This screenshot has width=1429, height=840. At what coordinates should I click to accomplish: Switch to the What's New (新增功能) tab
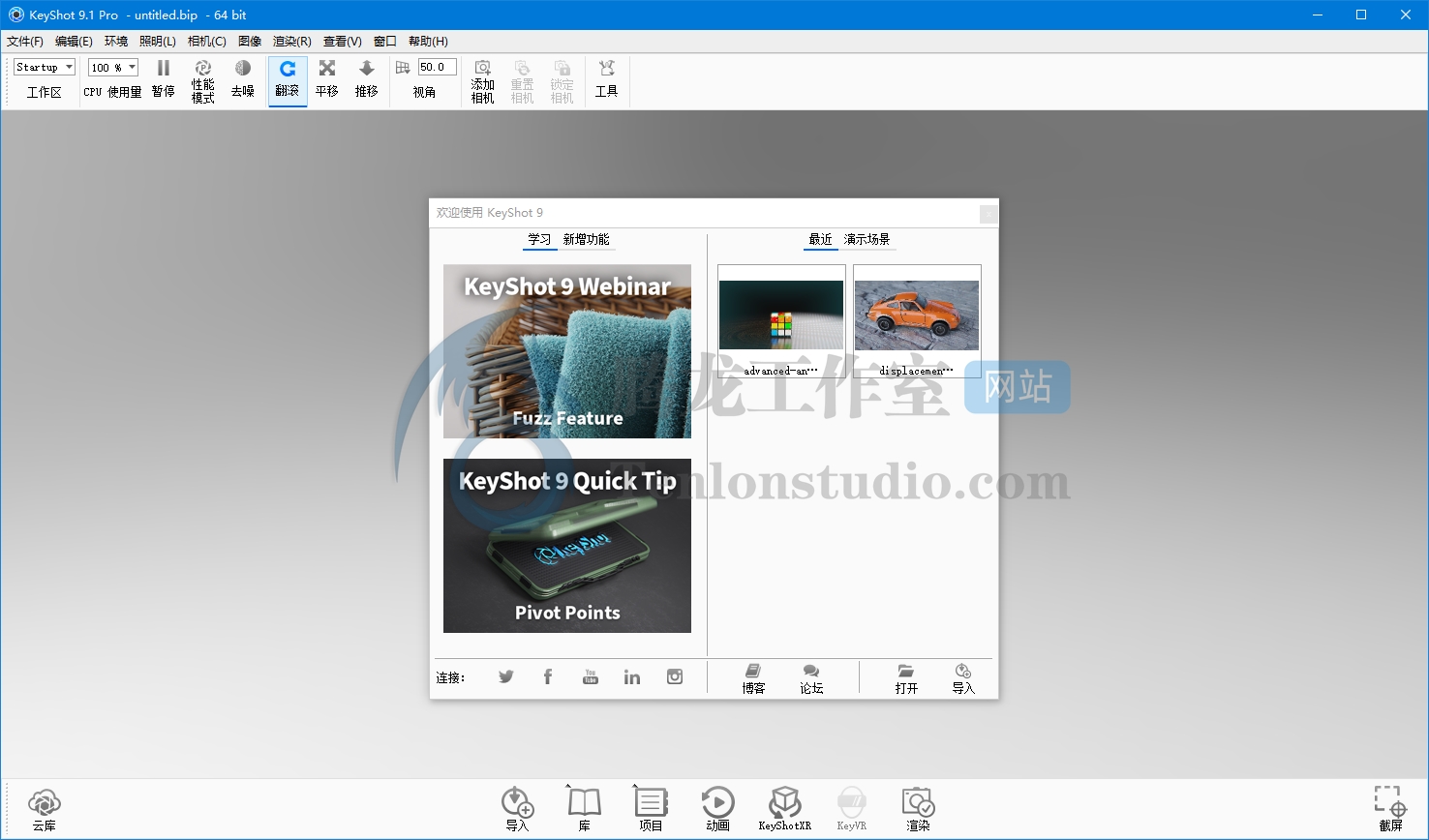pyautogui.click(x=587, y=240)
